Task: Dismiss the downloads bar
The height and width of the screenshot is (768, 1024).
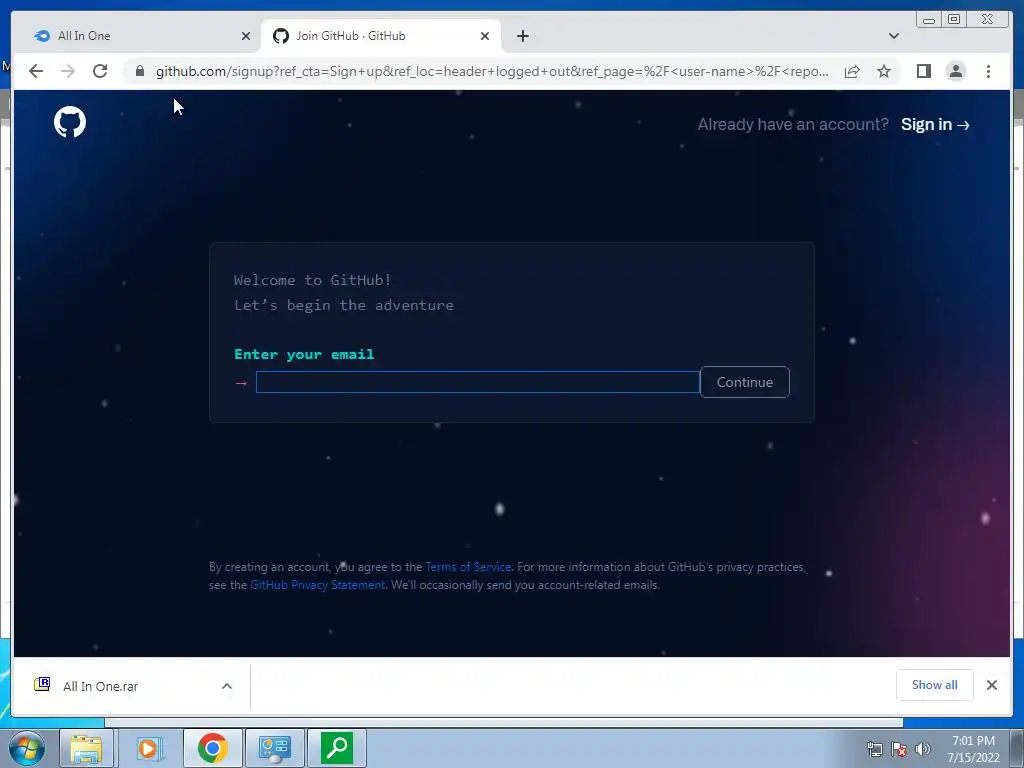Action: point(991,684)
